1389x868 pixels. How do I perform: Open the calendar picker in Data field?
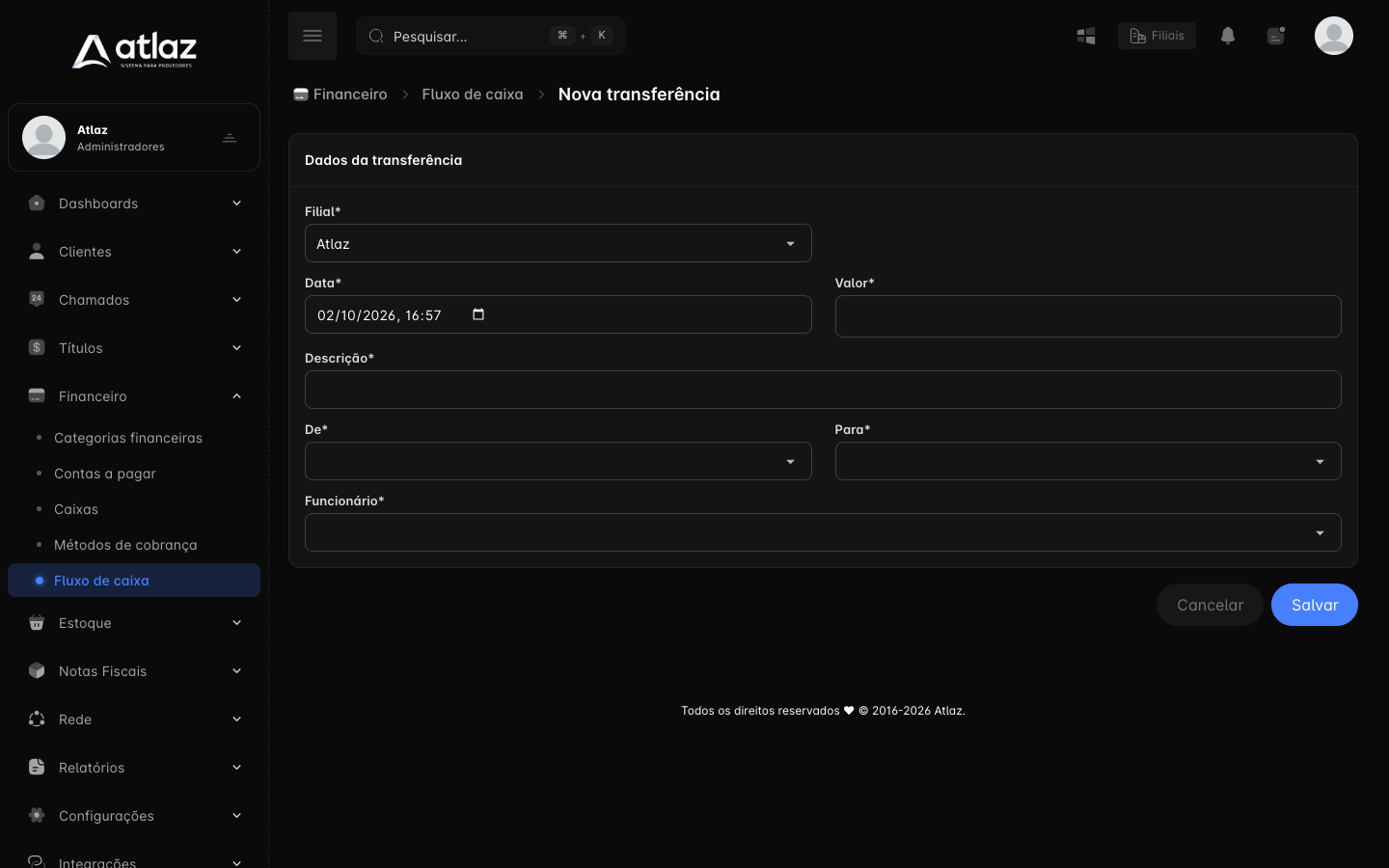478,314
